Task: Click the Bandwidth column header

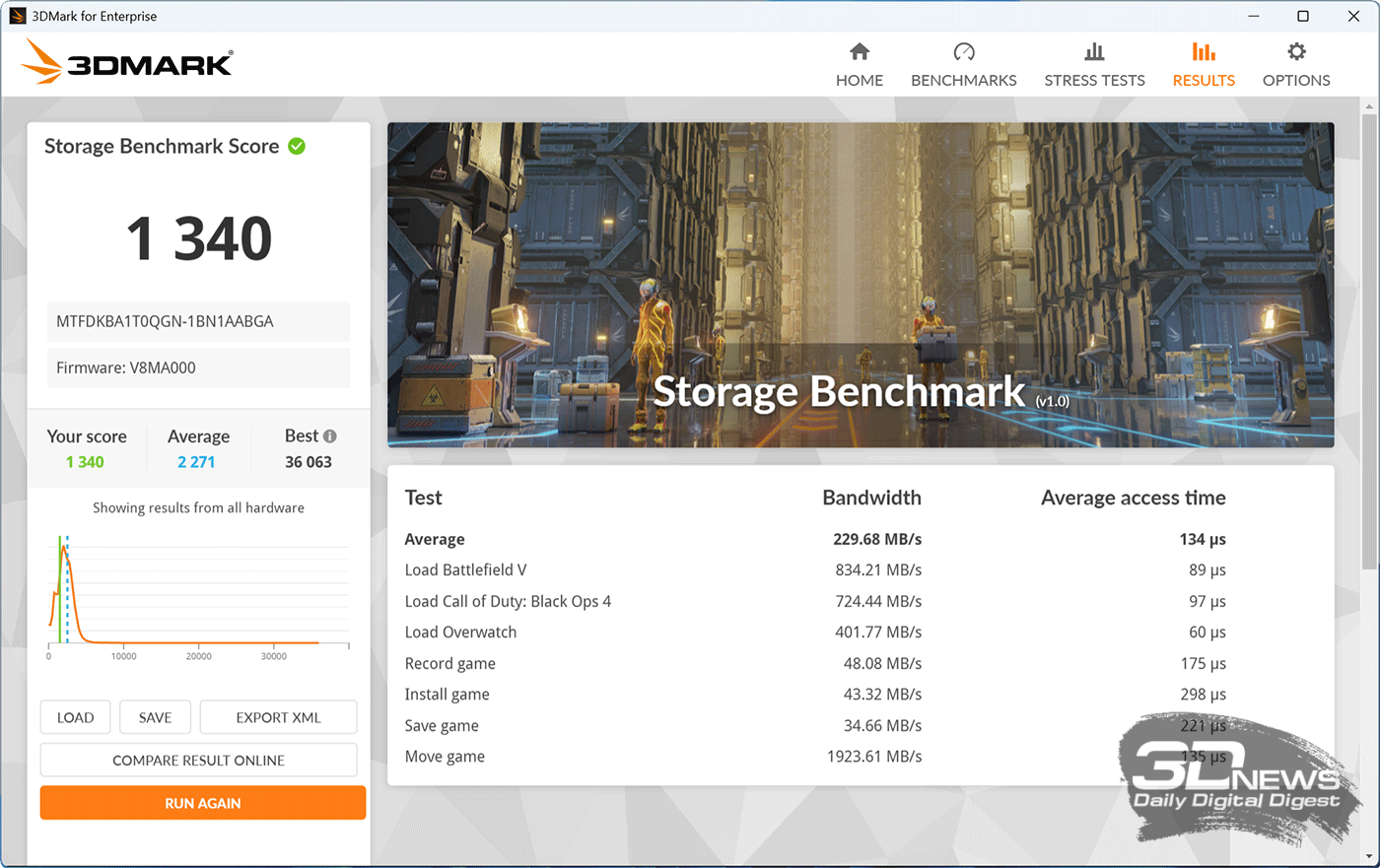Action: (871, 498)
